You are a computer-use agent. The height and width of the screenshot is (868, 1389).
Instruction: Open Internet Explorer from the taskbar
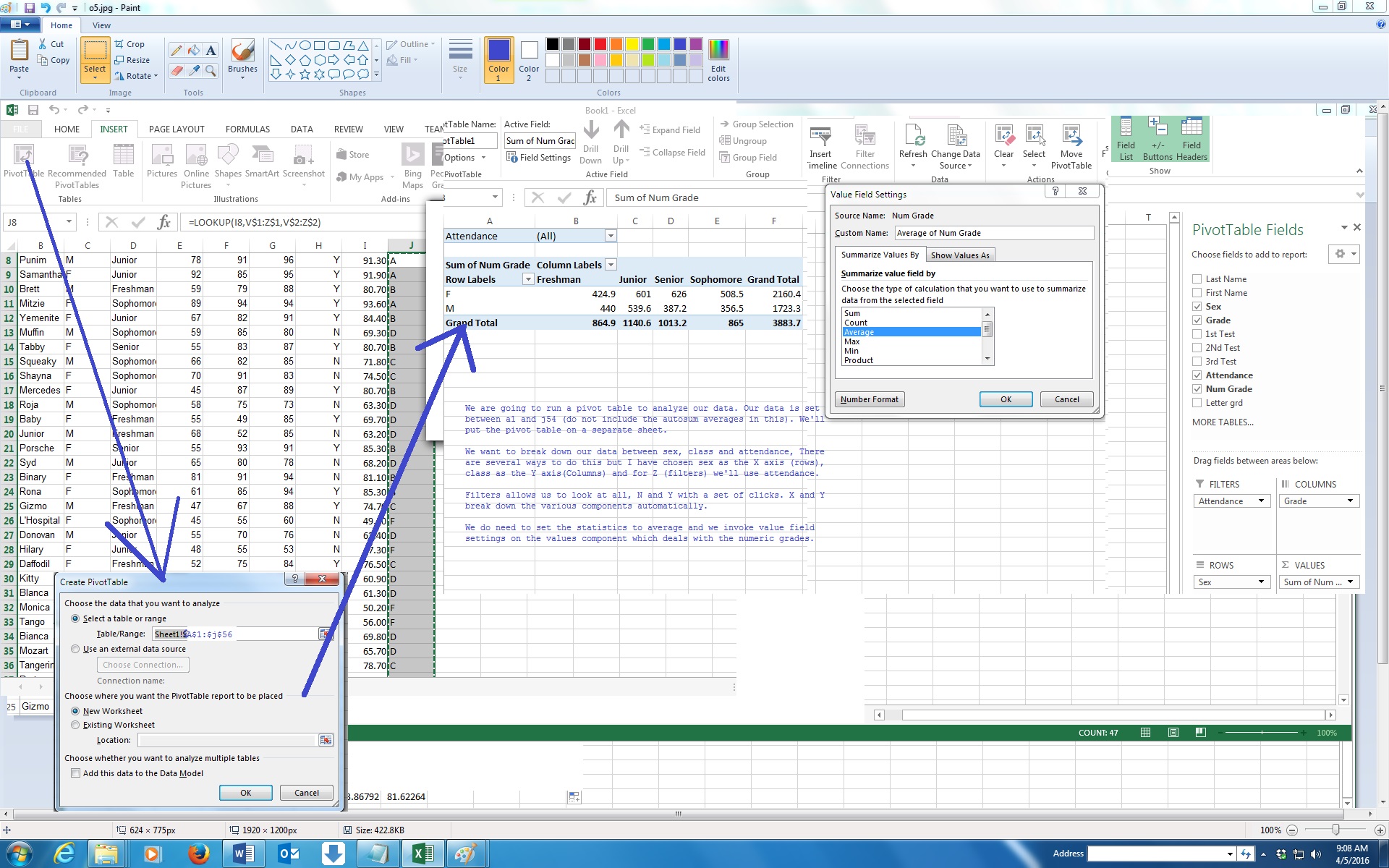64,854
